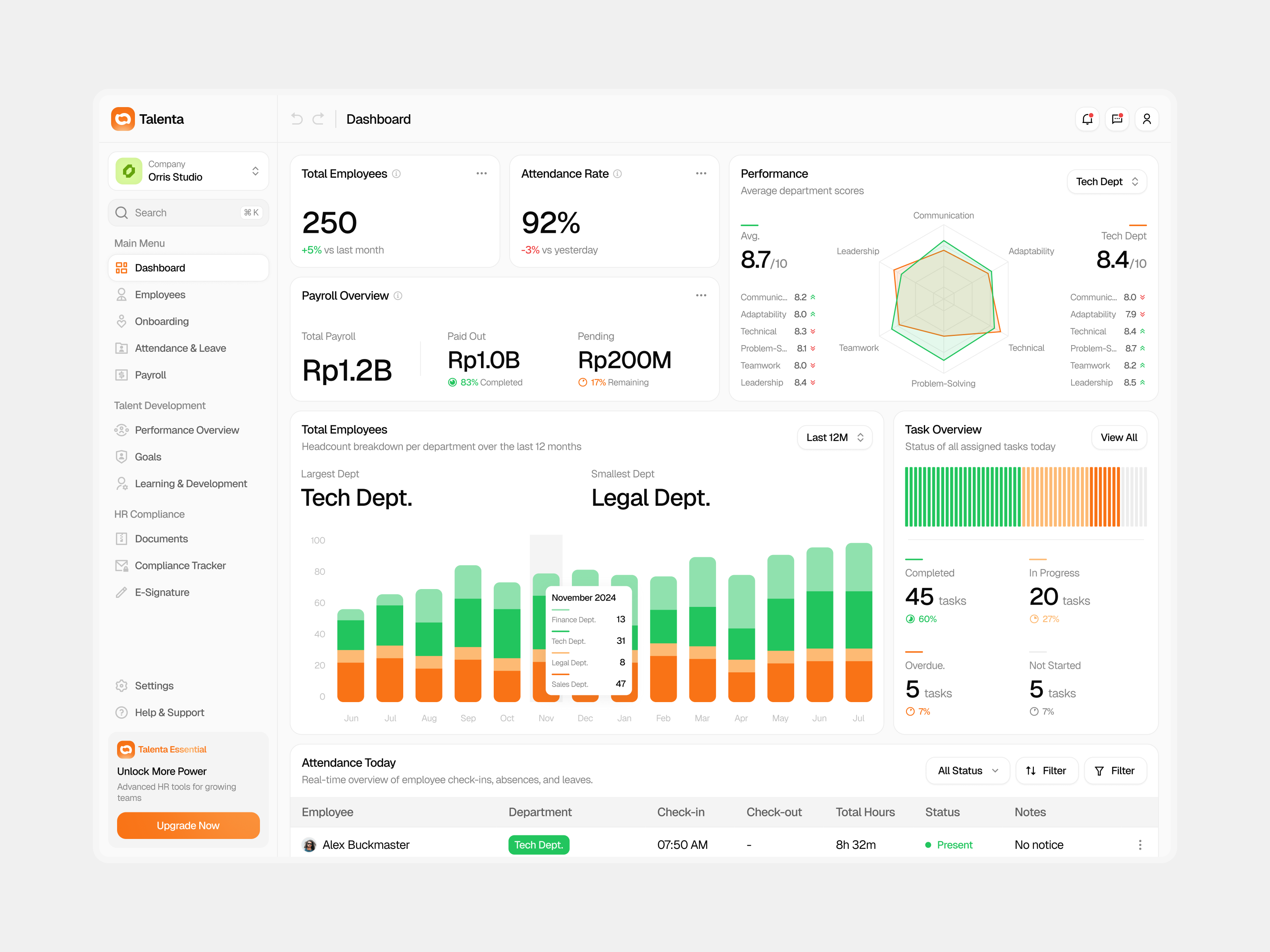Screen dimensions: 1270x952
Task: Select the Tech Dept. badge for Alex Buckmaster
Action: pos(538,844)
